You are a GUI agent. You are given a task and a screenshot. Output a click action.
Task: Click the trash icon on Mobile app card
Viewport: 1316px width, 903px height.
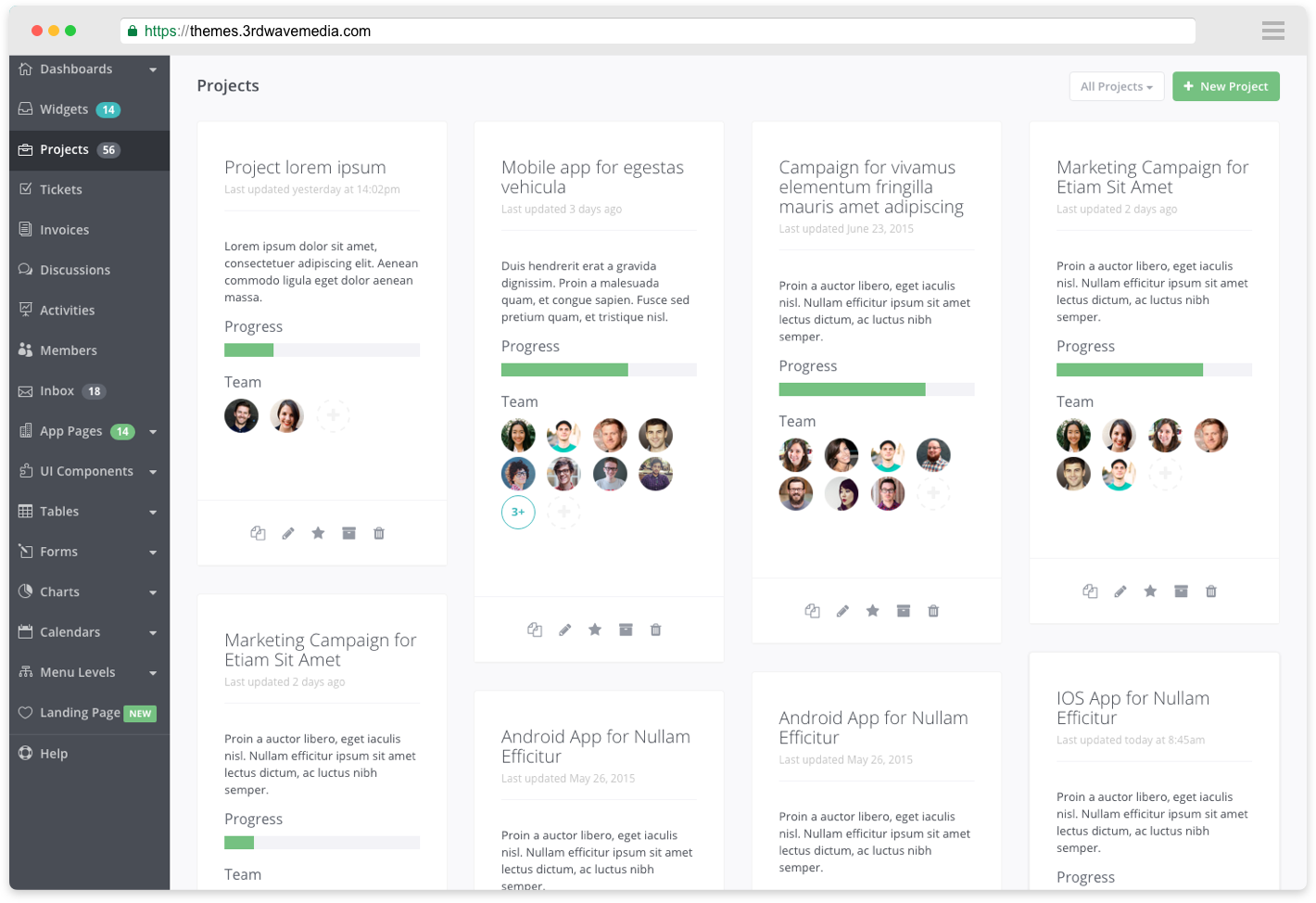click(x=655, y=630)
